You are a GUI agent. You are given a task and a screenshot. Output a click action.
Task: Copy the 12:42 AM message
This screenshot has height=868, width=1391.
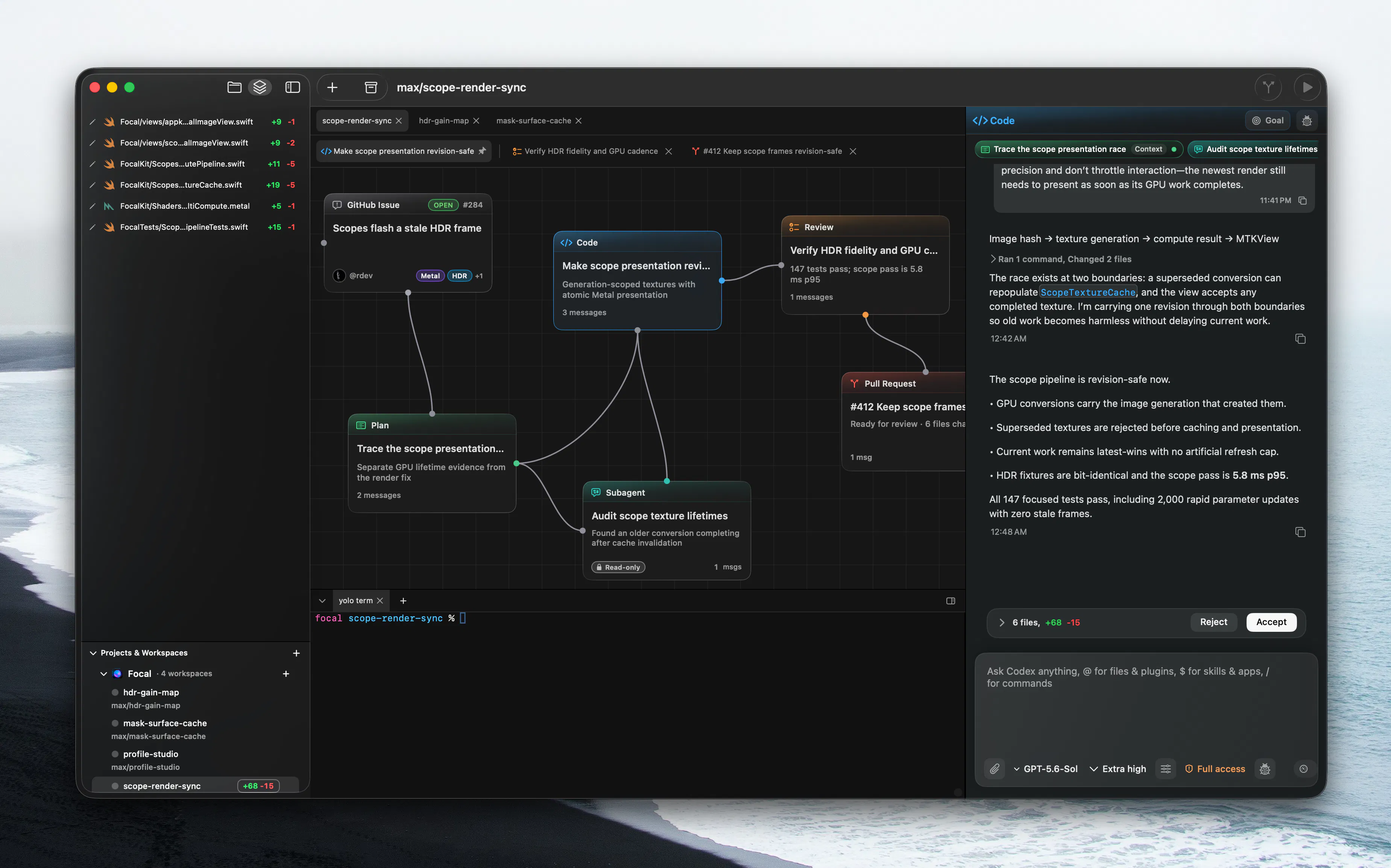click(1300, 339)
